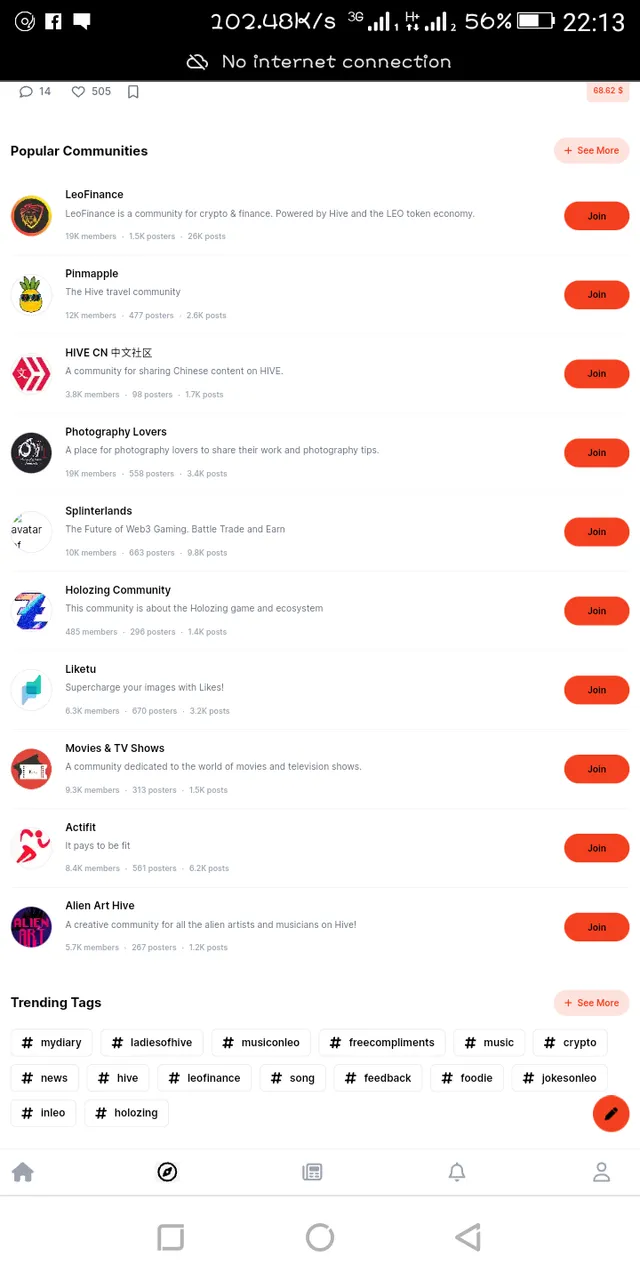Tap the Android back triangle button

[x=467, y=1237]
